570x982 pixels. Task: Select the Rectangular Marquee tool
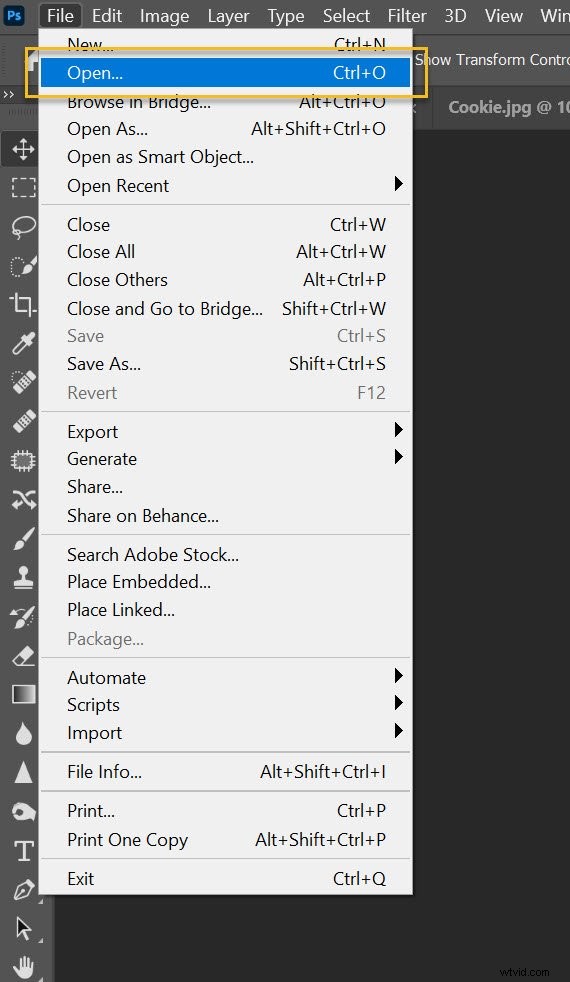click(x=23, y=187)
